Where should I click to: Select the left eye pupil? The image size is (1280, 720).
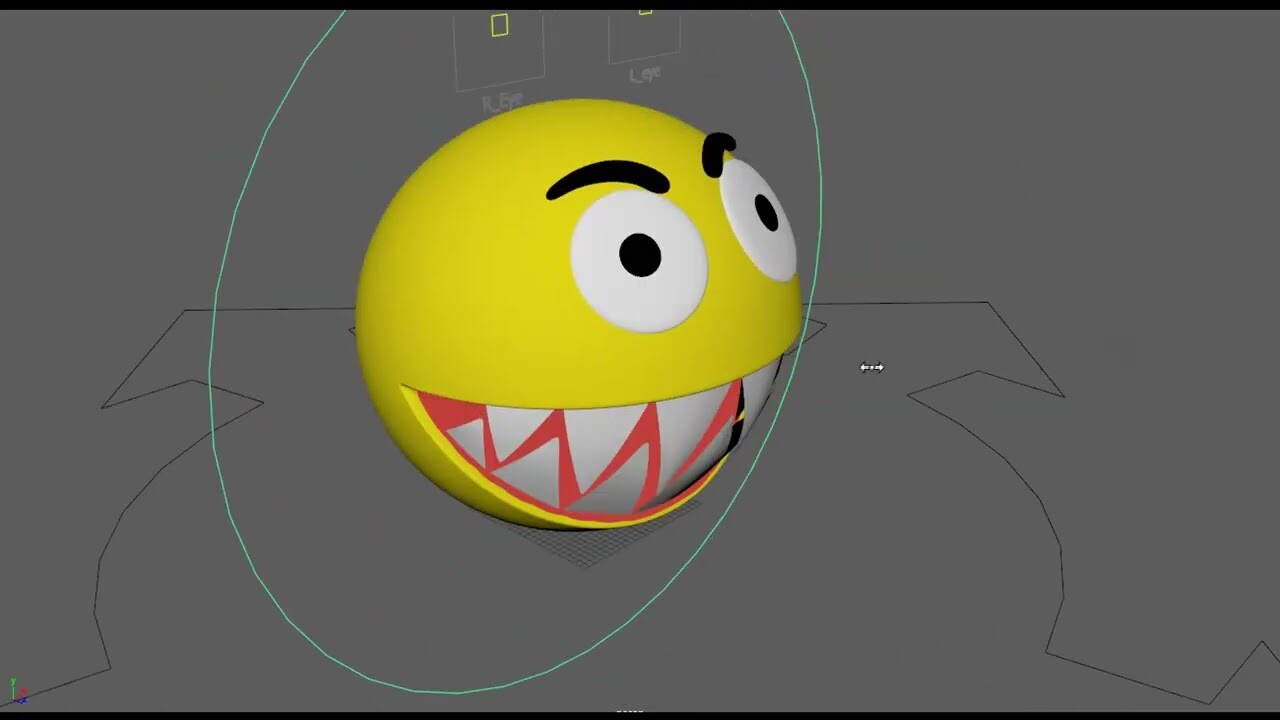[640, 254]
